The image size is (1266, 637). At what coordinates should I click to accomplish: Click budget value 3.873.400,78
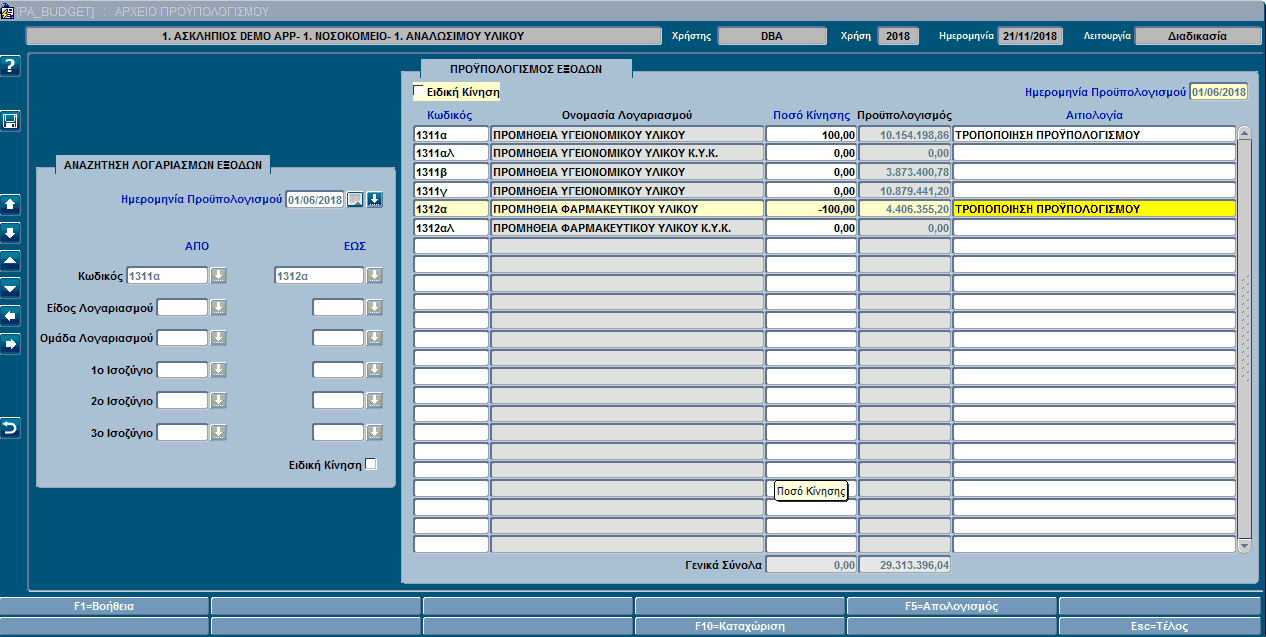pyautogui.click(x=905, y=172)
